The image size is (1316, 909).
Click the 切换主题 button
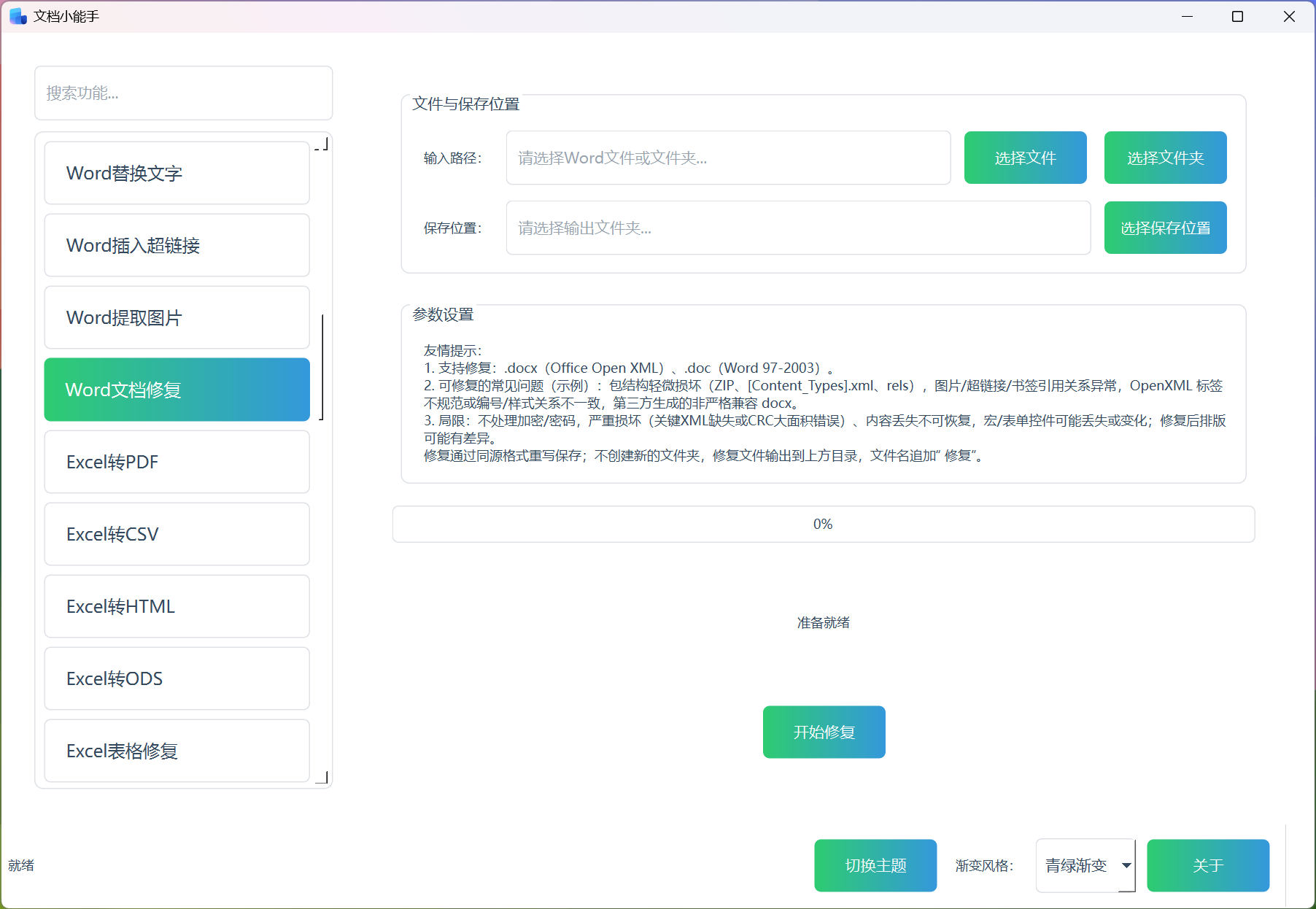click(875, 865)
